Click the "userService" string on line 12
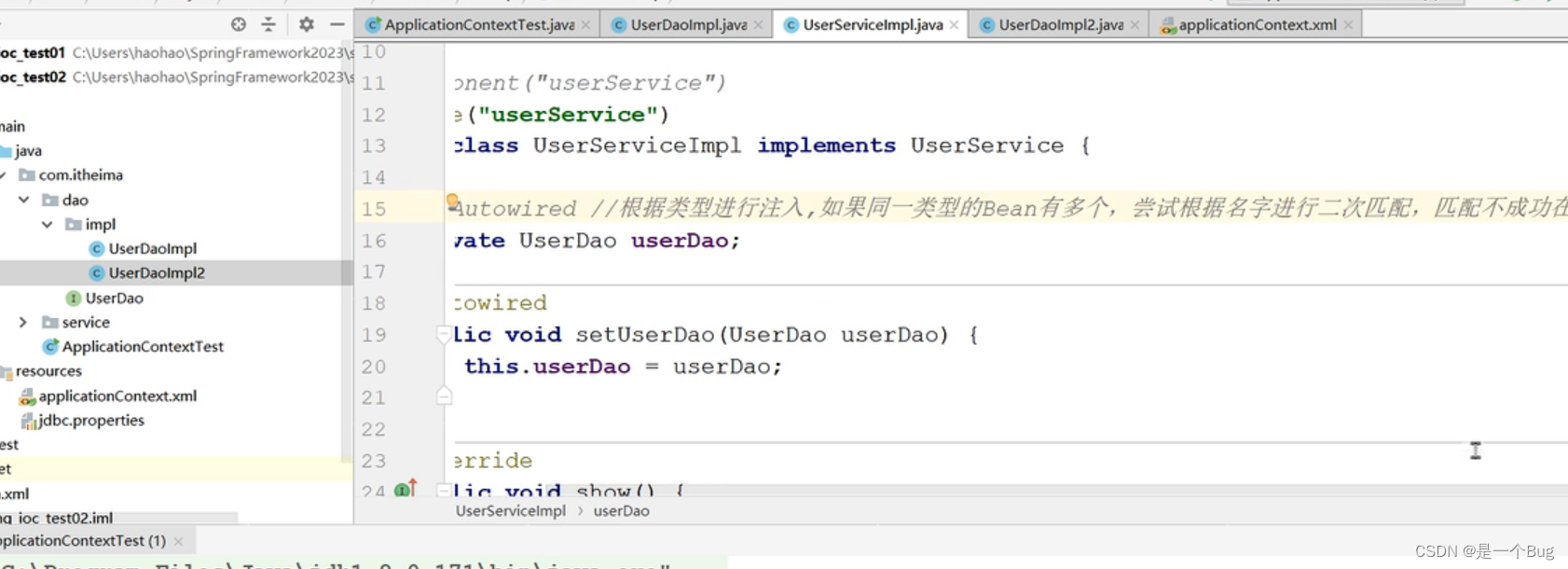 coord(568,115)
